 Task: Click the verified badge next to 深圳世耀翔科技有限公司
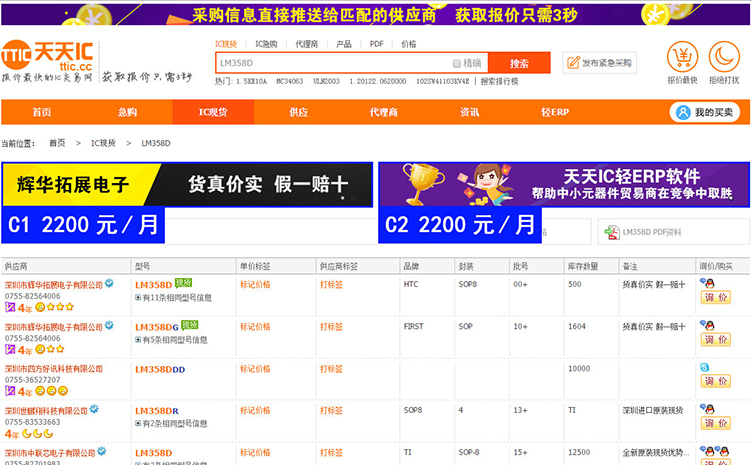[94, 409]
